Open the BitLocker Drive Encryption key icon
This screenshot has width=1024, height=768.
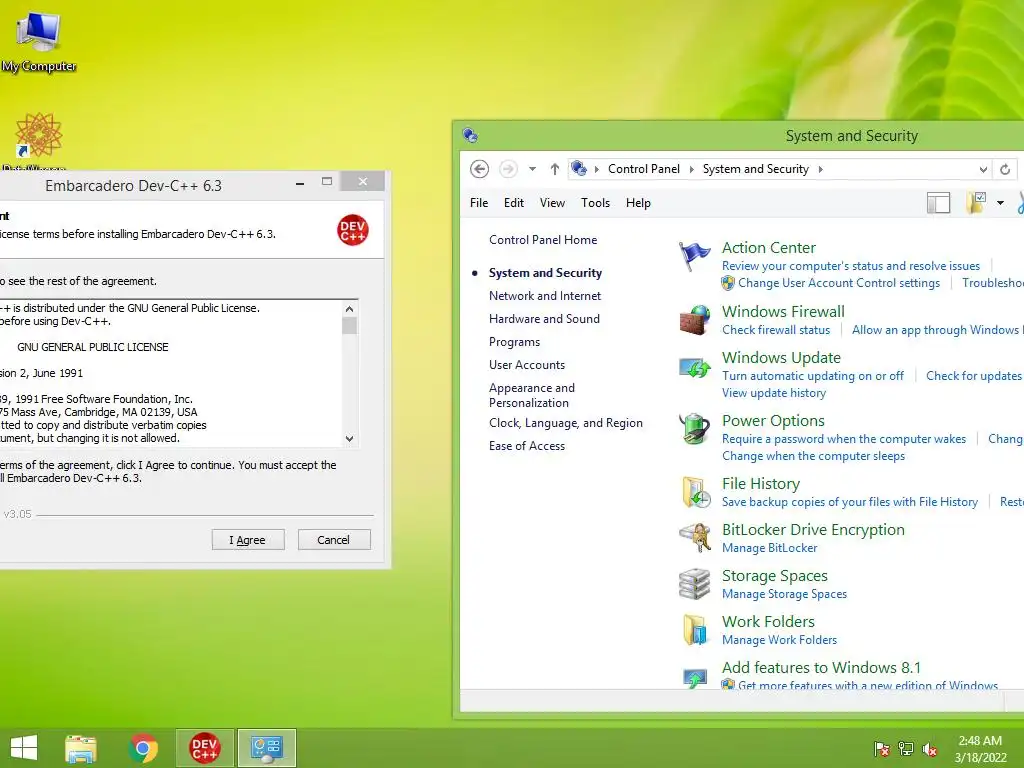[x=695, y=537]
